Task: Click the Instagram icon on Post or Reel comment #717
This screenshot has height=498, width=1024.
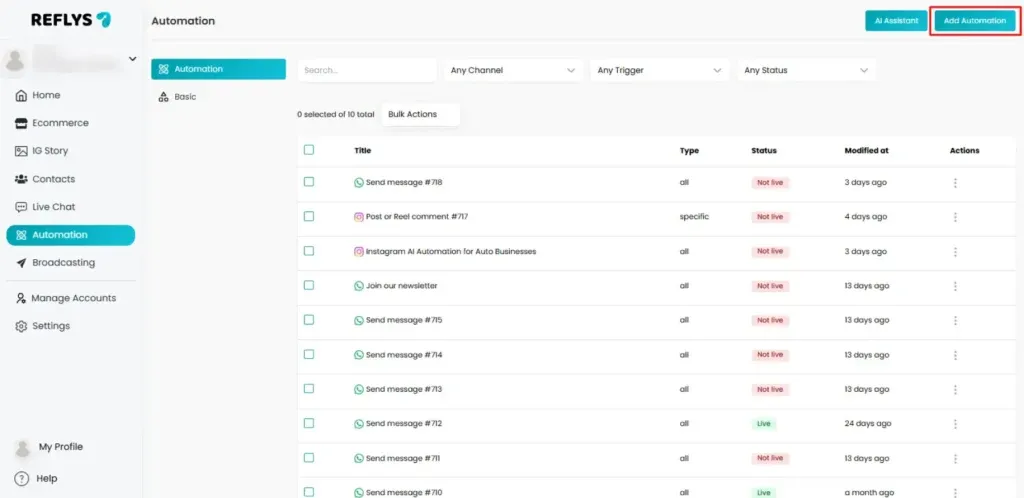Action: [359, 217]
